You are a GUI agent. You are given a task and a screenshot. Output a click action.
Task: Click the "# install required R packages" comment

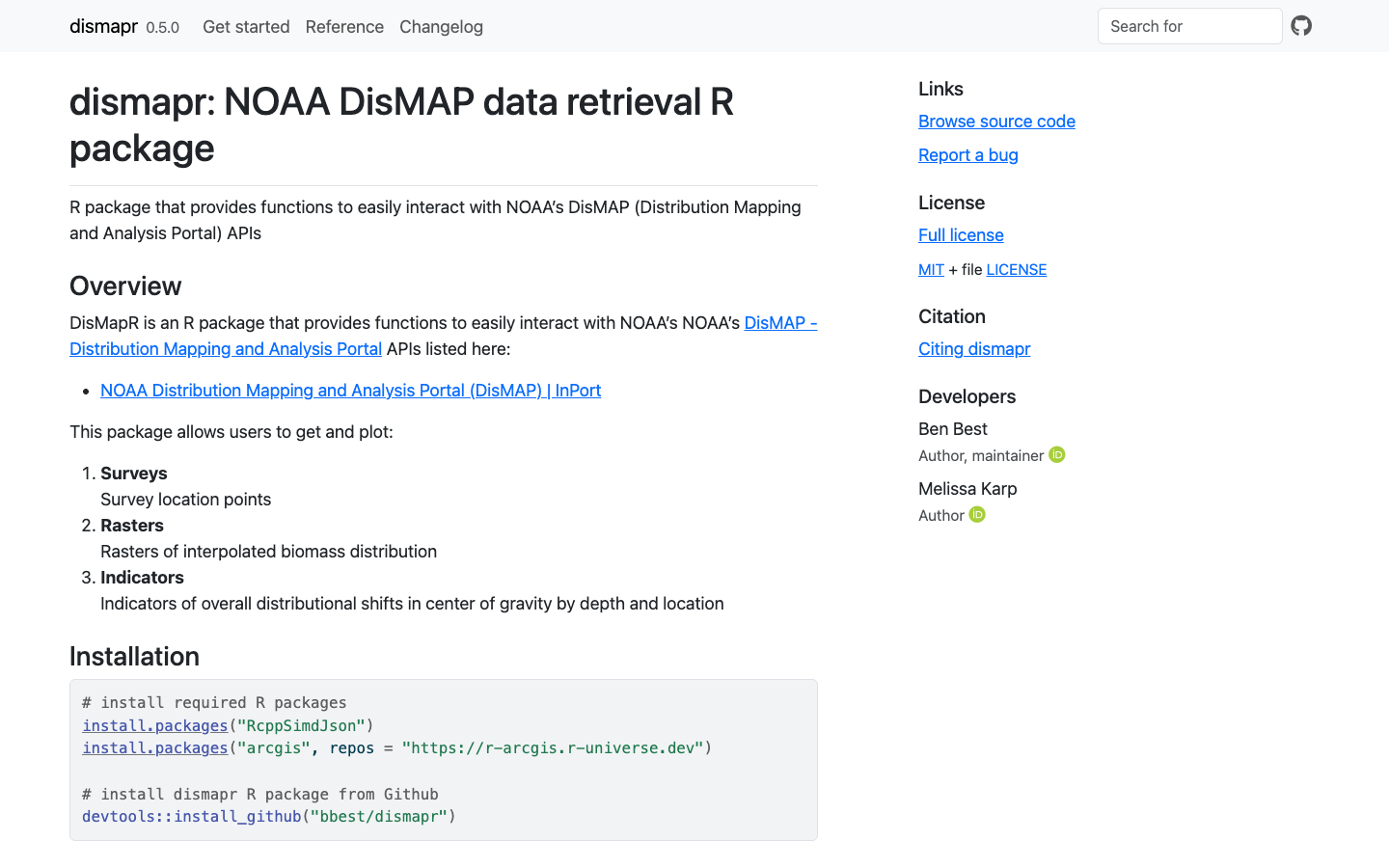pos(214,703)
